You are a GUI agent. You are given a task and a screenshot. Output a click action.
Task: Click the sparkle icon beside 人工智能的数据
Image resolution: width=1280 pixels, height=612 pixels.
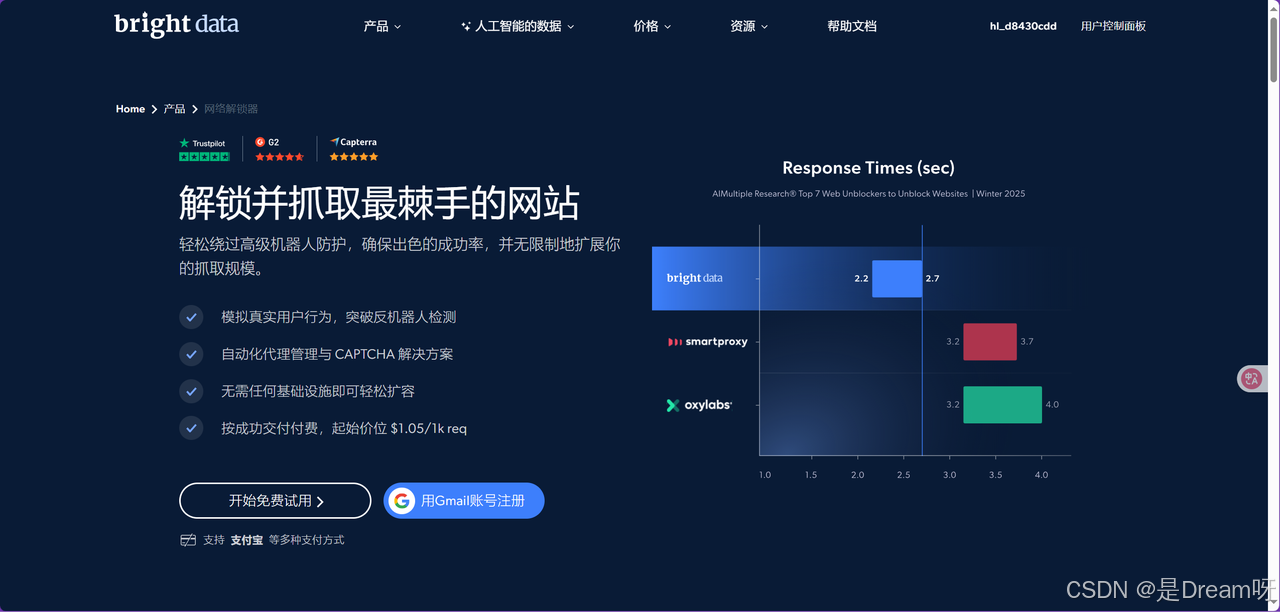(x=466, y=26)
